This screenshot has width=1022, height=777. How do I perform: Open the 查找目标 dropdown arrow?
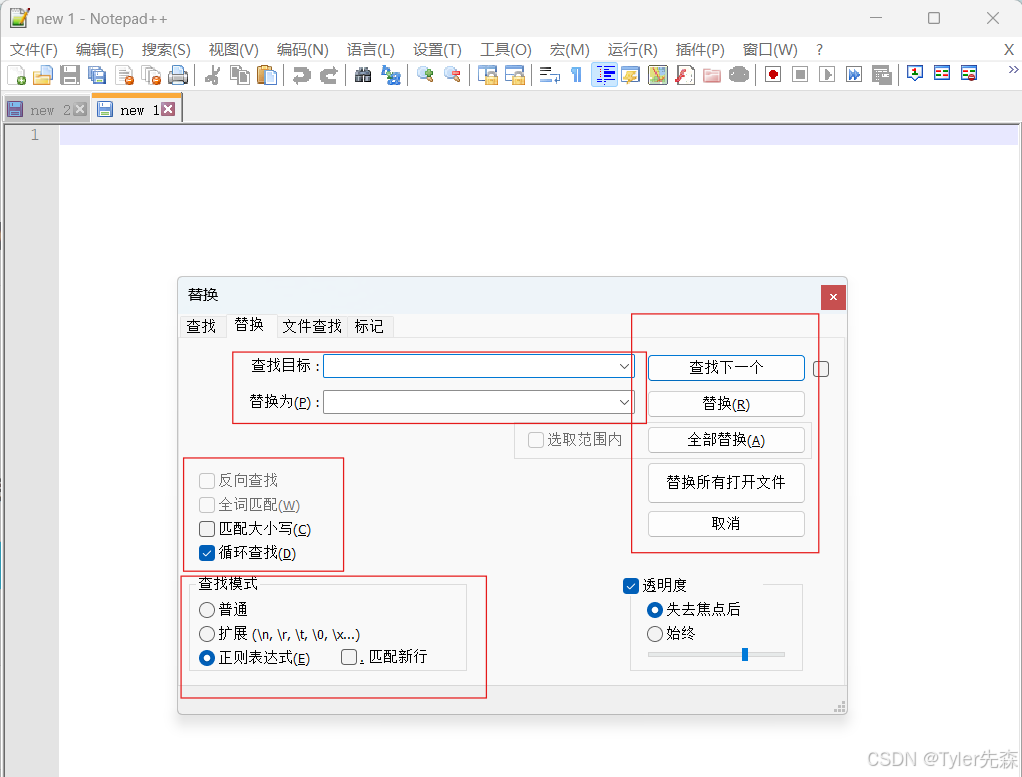[x=625, y=366]
